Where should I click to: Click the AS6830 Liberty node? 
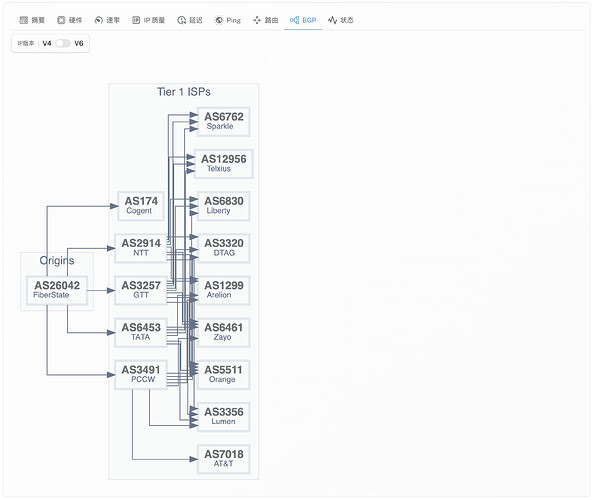pyautogui.click(x=224, y=206)
